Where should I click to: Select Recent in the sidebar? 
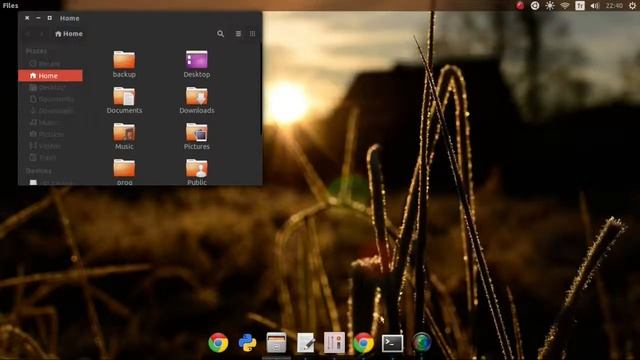point(45,64)
